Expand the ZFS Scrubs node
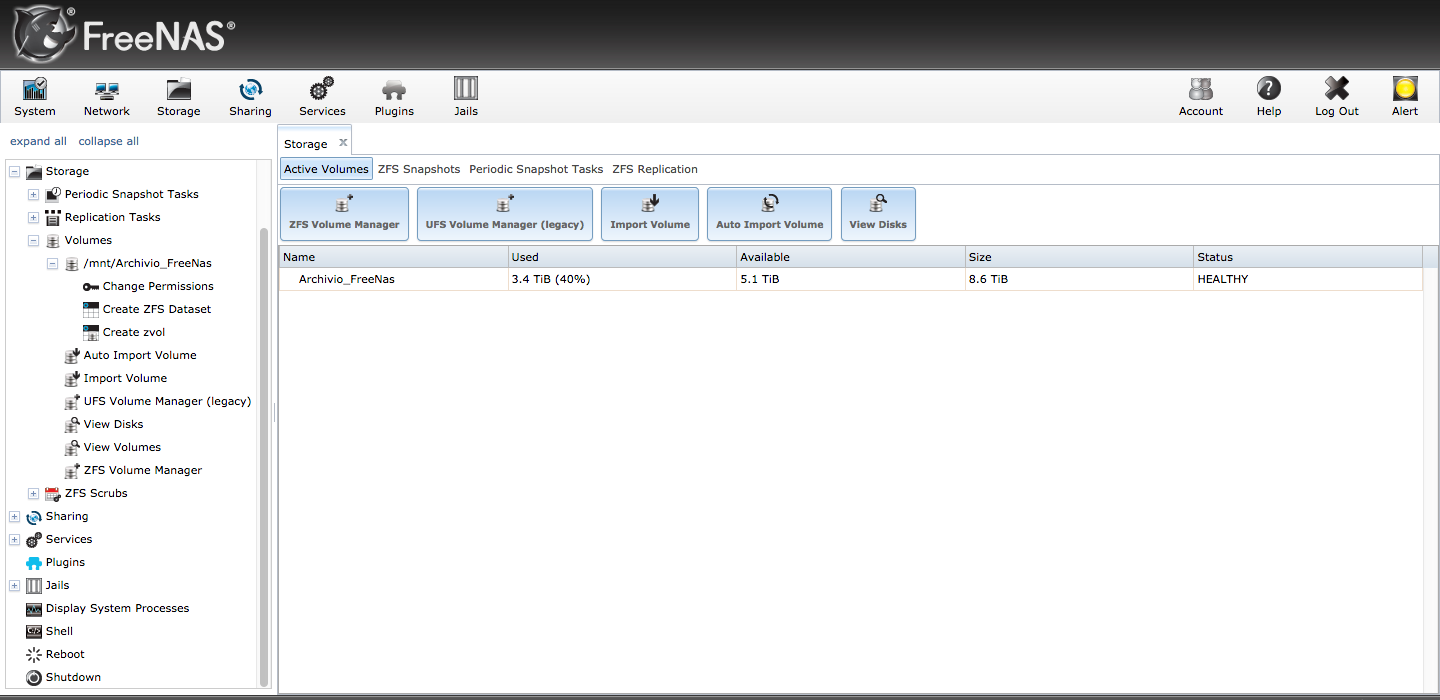 tap(33, 493)
